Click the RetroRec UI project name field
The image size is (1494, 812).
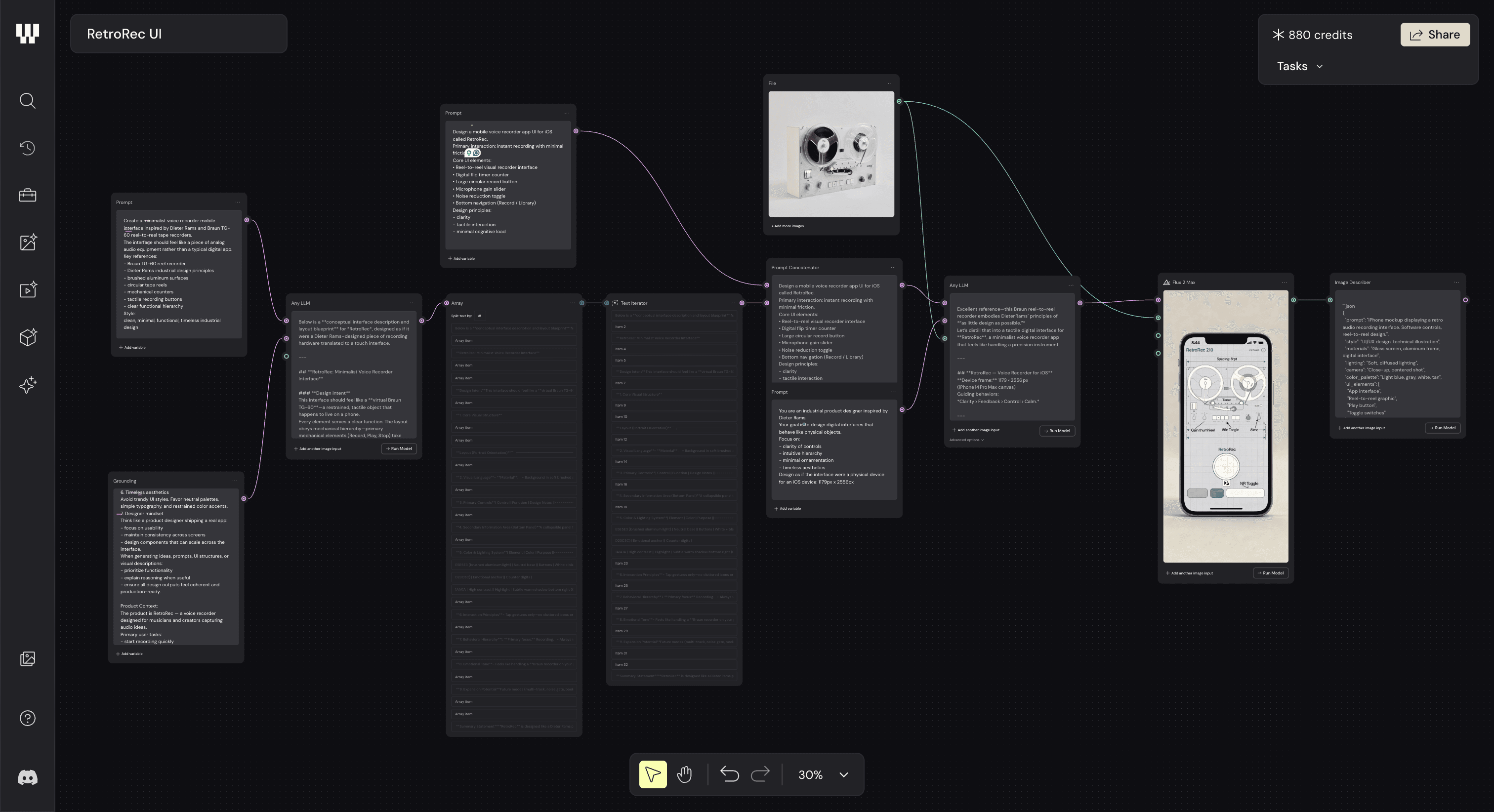179,34
